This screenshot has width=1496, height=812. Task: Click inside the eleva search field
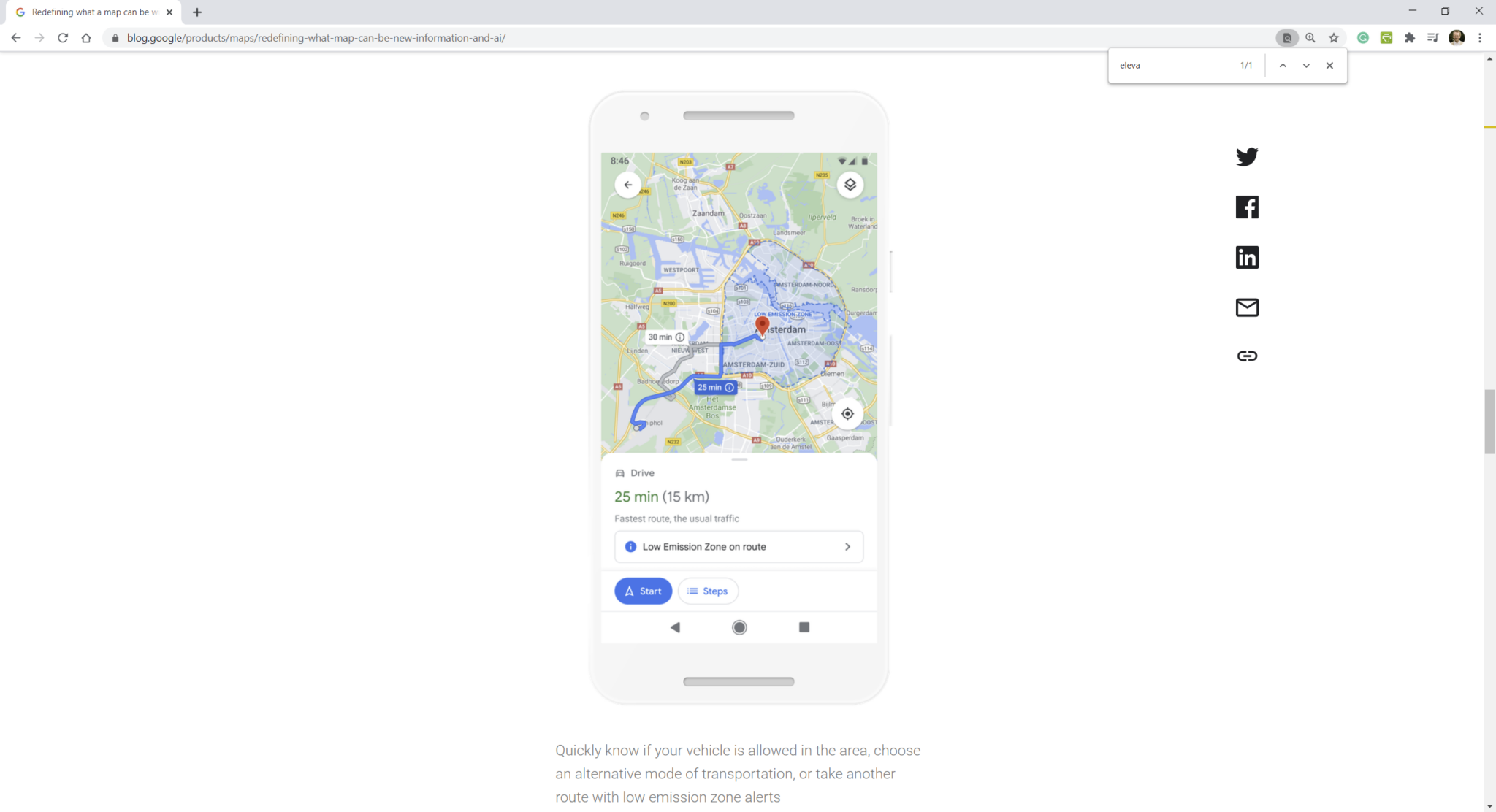click(1169, 65)
